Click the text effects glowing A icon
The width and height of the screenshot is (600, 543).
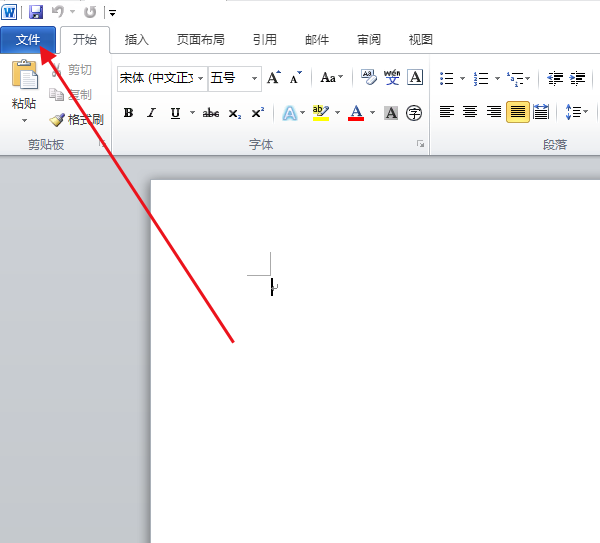pyautogui.click(x=290, y=113)
